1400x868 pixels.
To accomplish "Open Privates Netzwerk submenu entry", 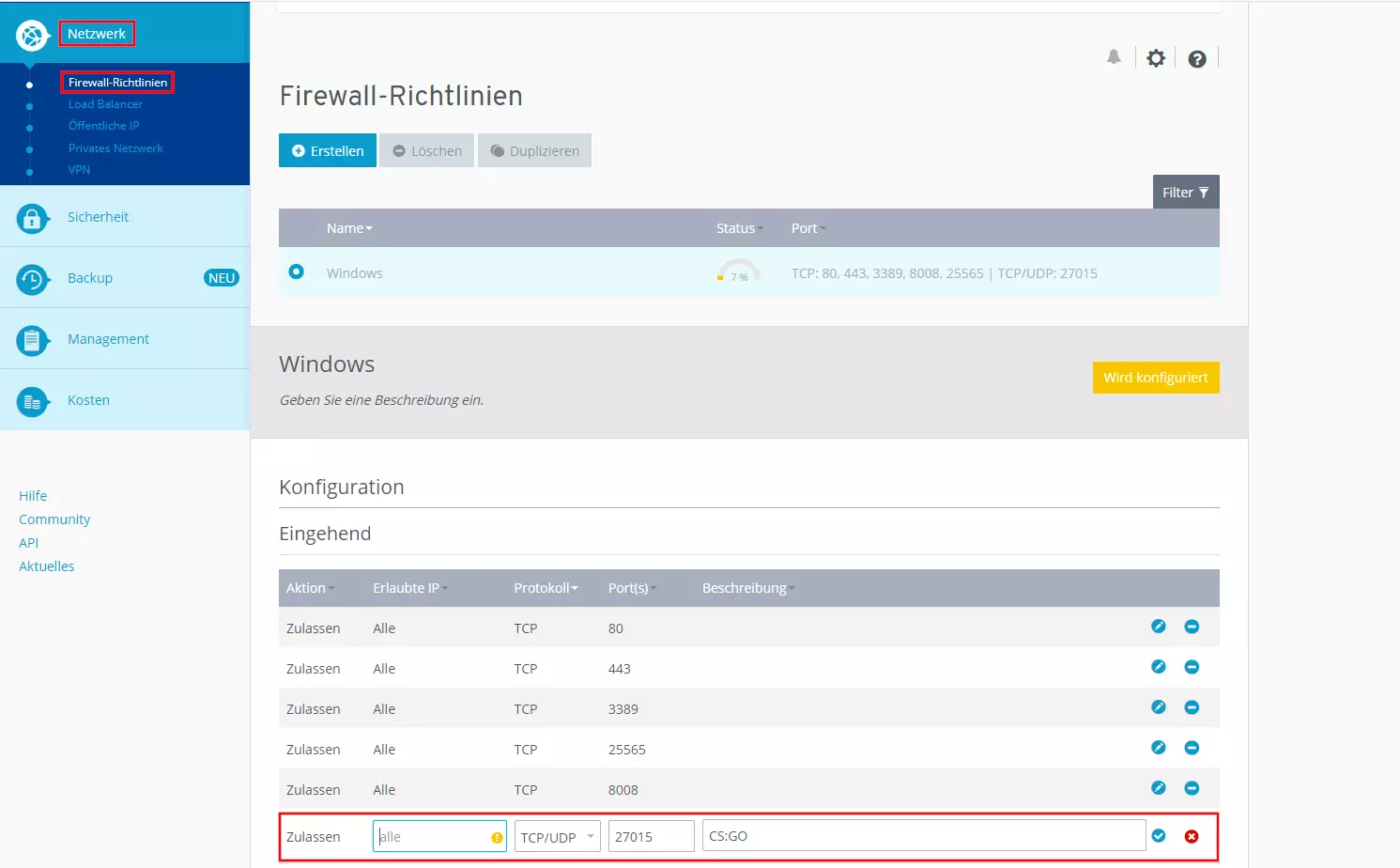I will [x=115, y=148].
